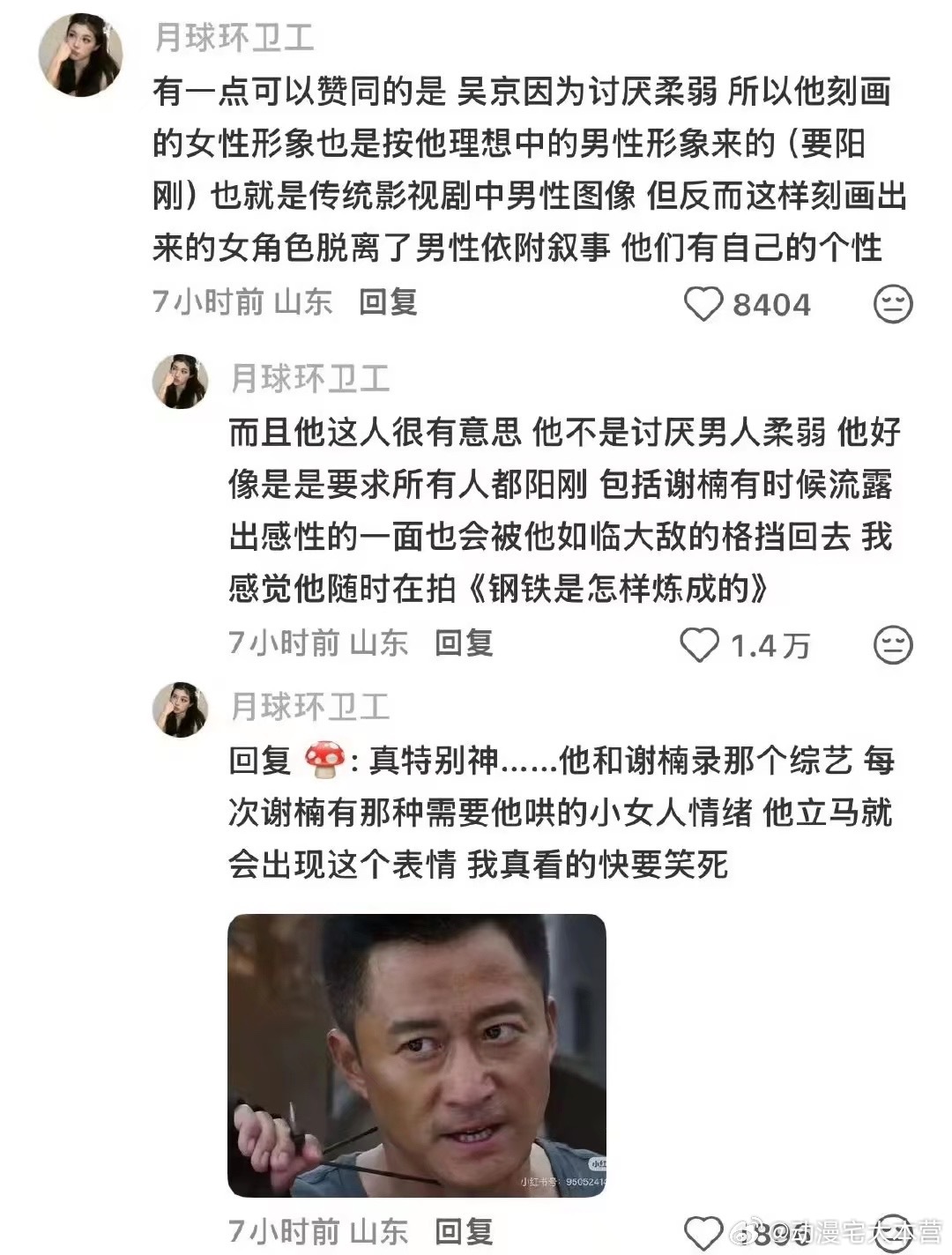
Task: Open the top commenter's profile avatar
Action: tap(80, 55)
